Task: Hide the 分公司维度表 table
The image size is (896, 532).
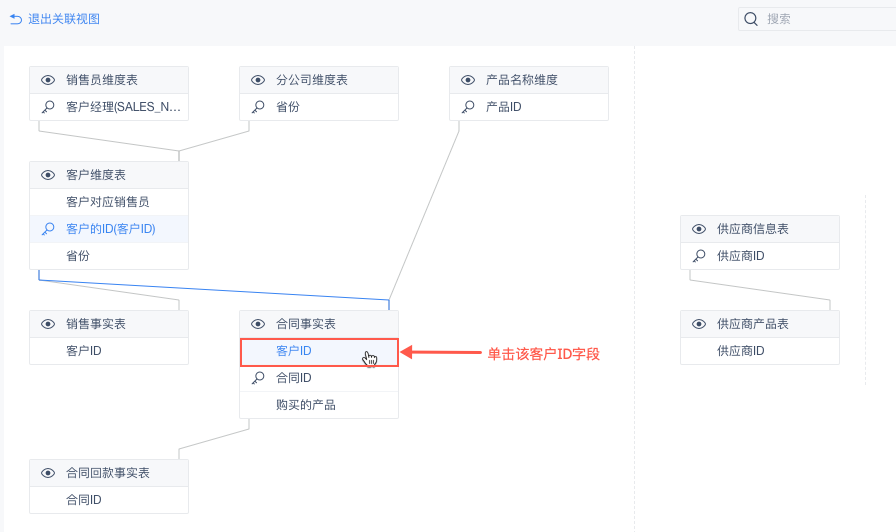Action: pos(258,80)
